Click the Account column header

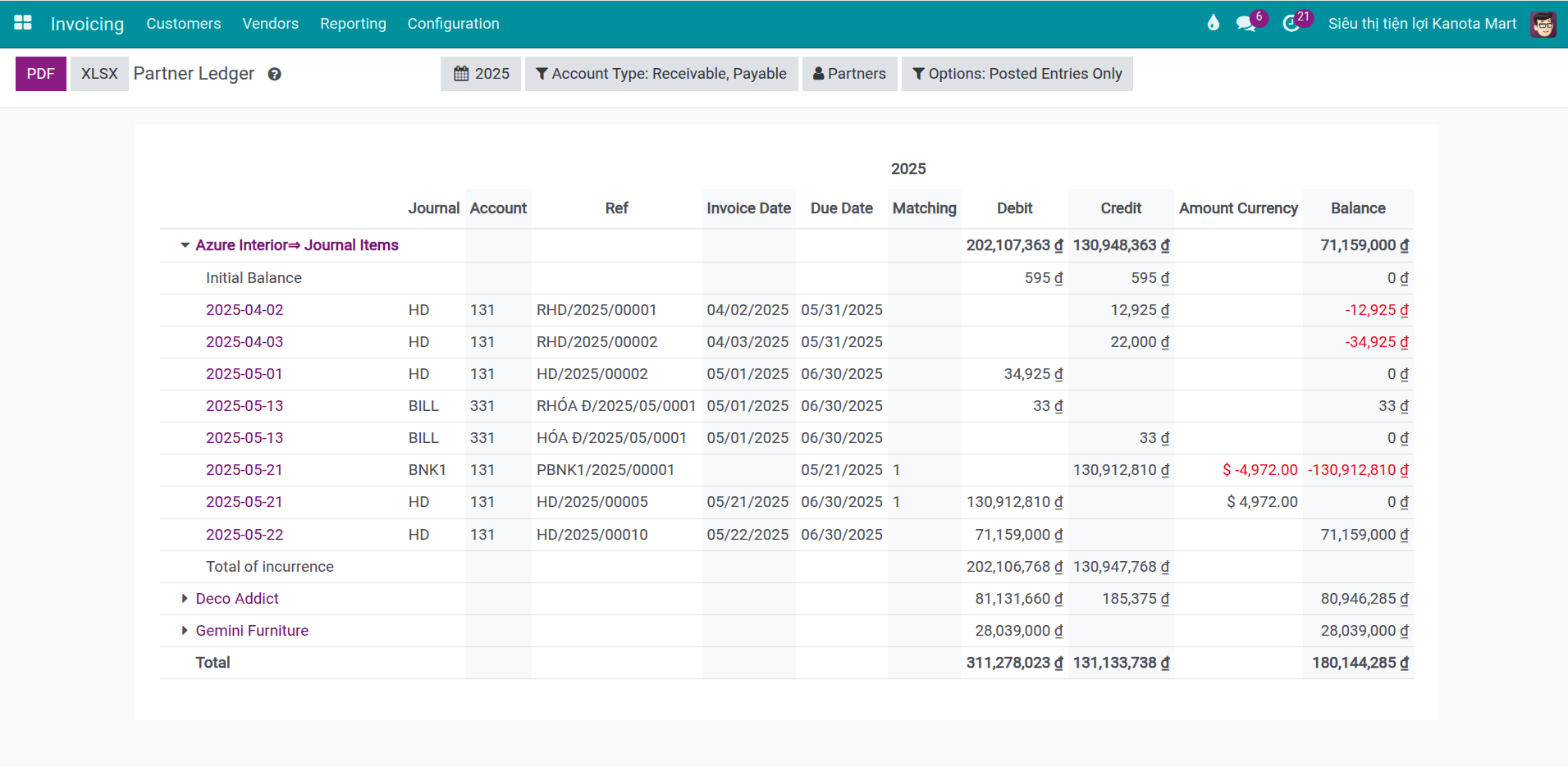[498, 208]
